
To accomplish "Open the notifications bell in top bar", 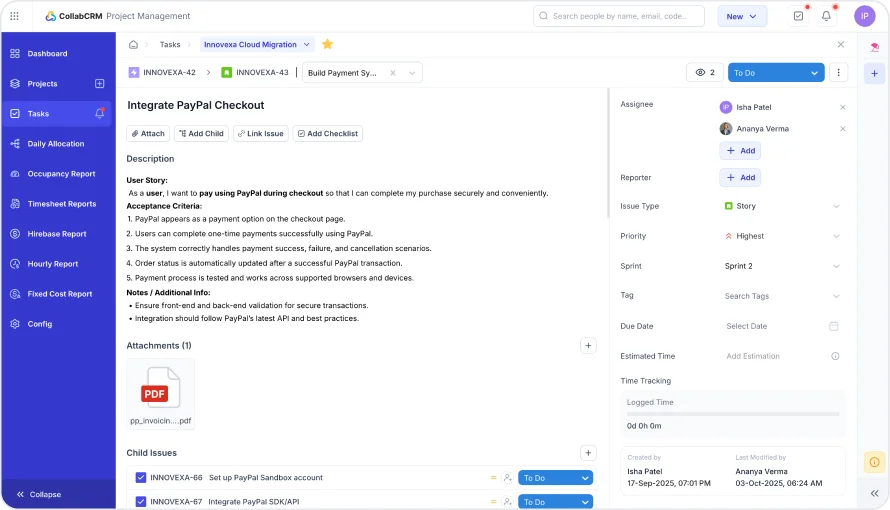I will pyautogui.click(x=826, y=16).
